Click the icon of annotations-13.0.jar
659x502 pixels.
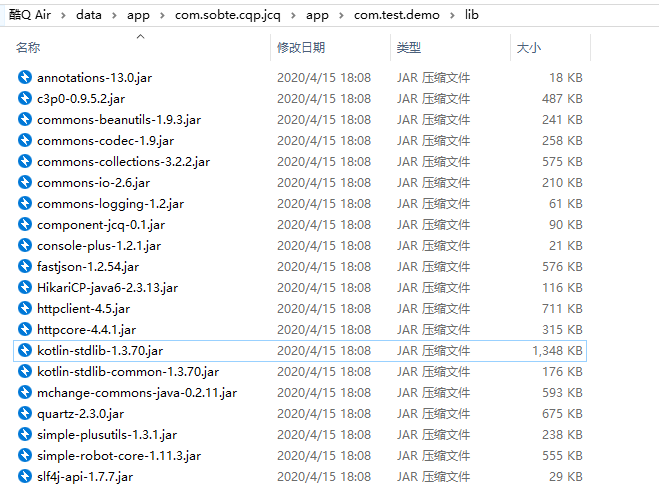tap(25, 77)
